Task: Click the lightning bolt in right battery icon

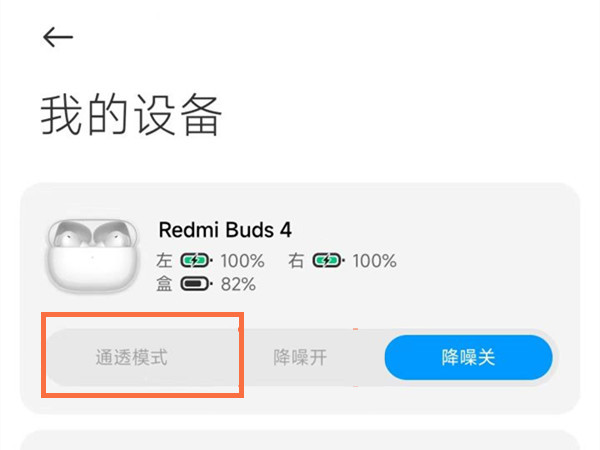Action: pyautogui.click(x=328, y=261)
